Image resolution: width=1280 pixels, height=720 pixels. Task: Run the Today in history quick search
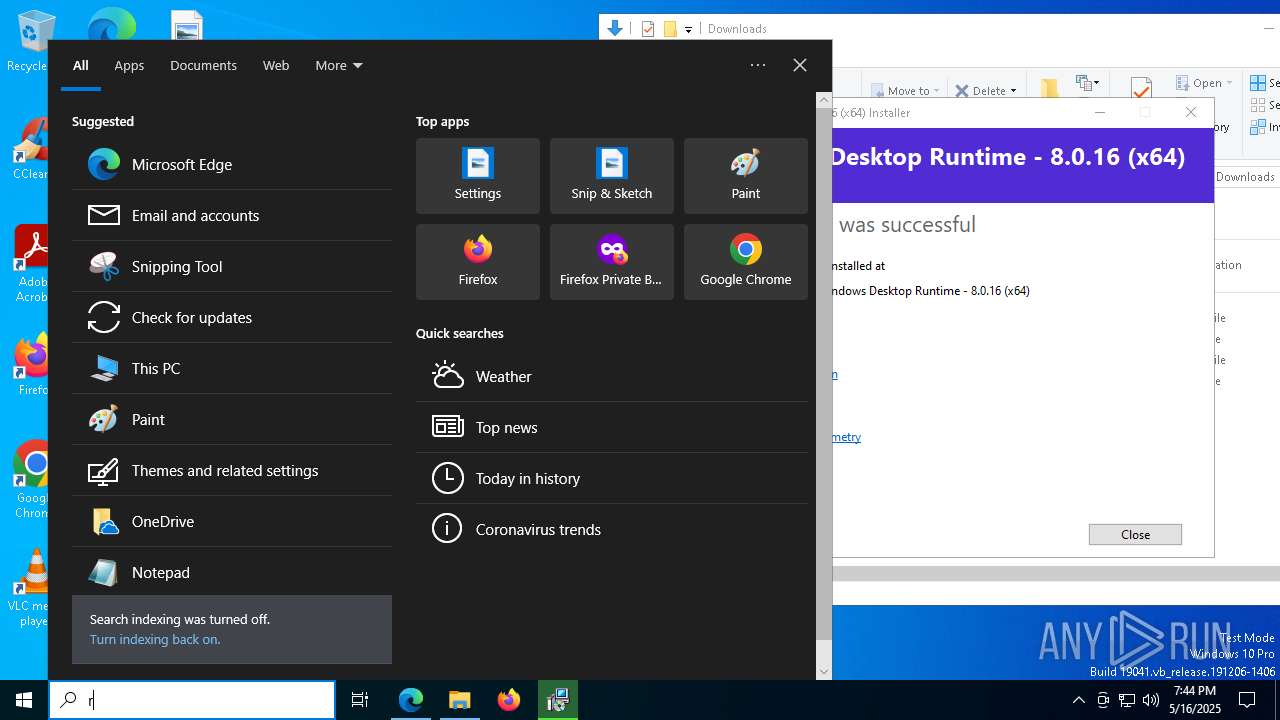612,478
